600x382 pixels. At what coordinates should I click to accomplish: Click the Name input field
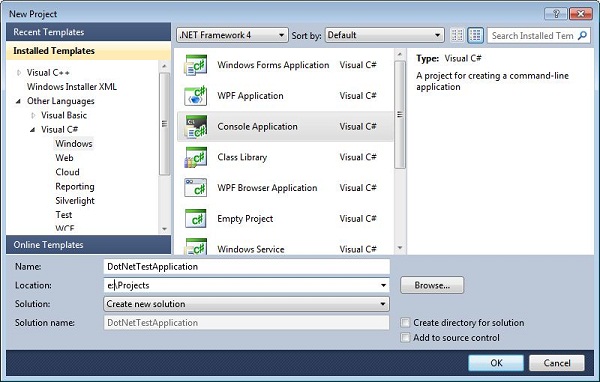pos(246,266)
